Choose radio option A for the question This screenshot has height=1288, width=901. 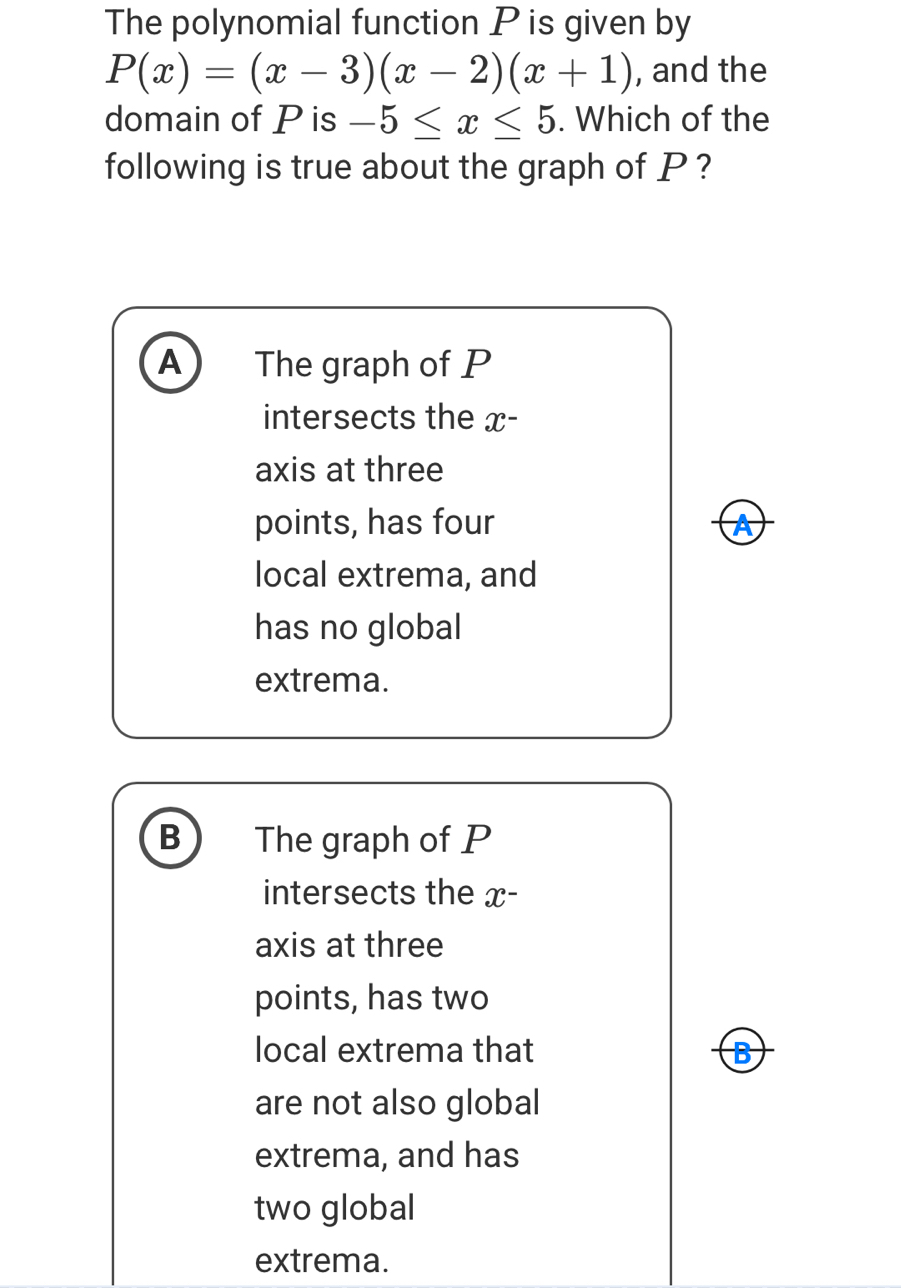pyautogui.click(x=171, y=362)
